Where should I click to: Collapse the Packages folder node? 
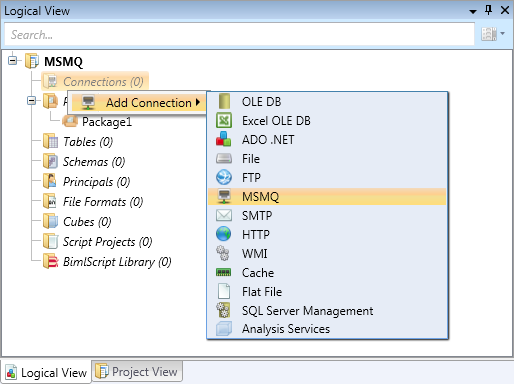click(x=32, y=100)
